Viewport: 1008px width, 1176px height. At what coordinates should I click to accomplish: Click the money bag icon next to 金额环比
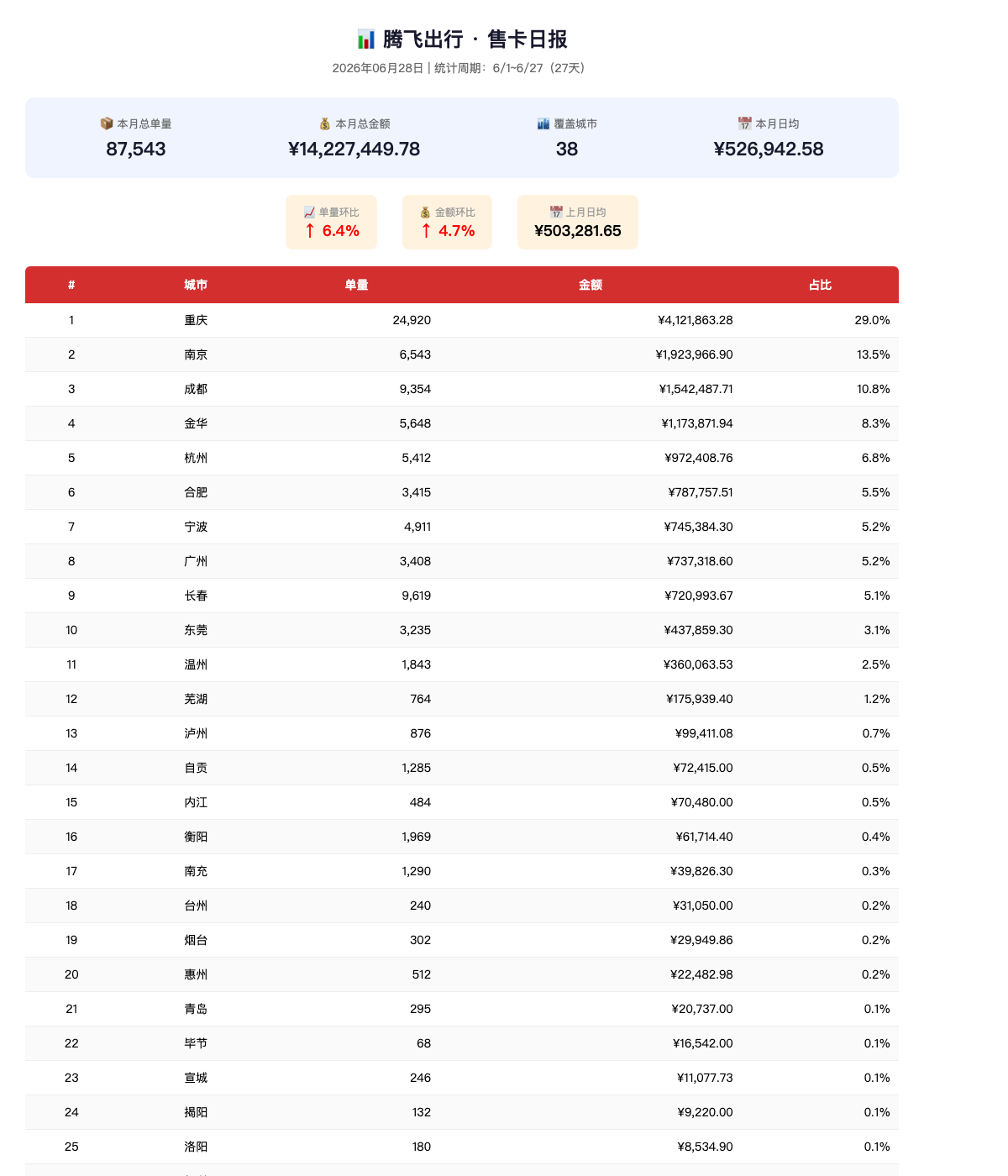[x=425, y=213]
